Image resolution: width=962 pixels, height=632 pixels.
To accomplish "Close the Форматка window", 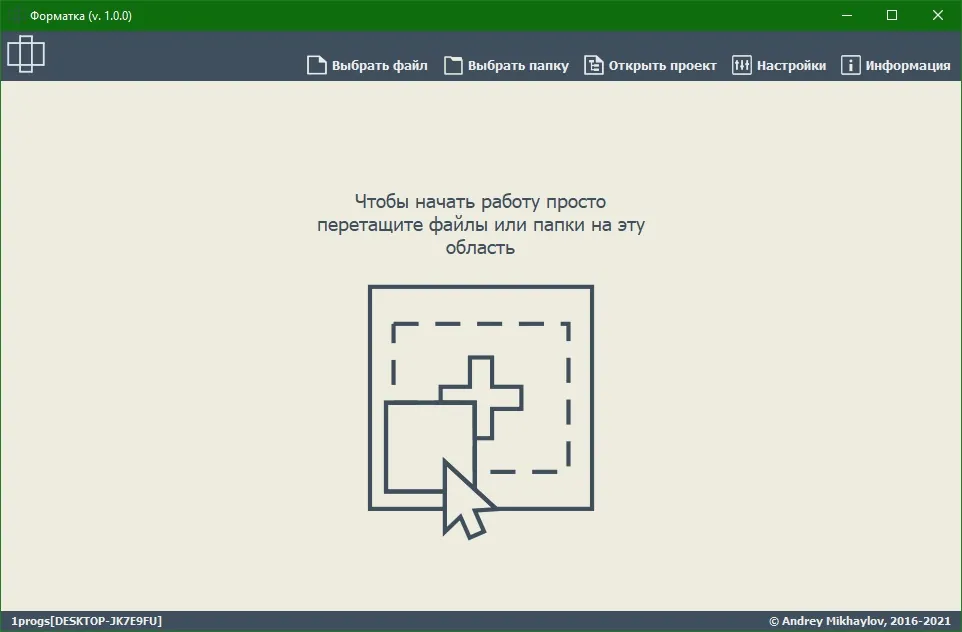I will point(938,15).
